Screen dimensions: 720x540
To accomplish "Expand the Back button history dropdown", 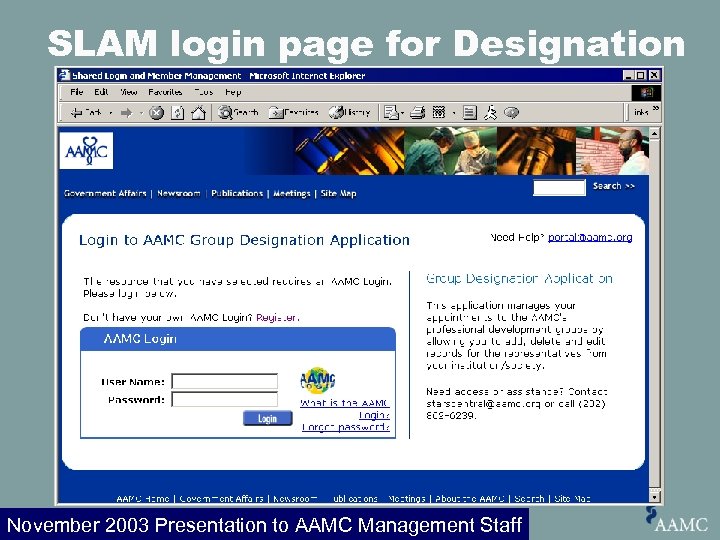I will (x=111, y=113).
